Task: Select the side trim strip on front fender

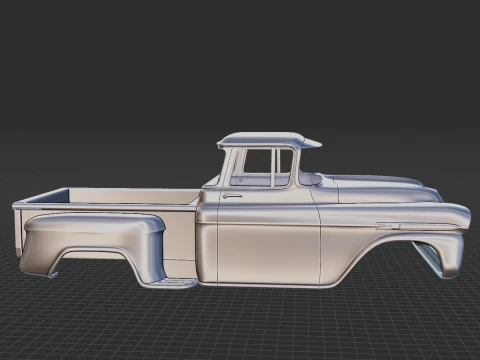Action: click(418, 226)
